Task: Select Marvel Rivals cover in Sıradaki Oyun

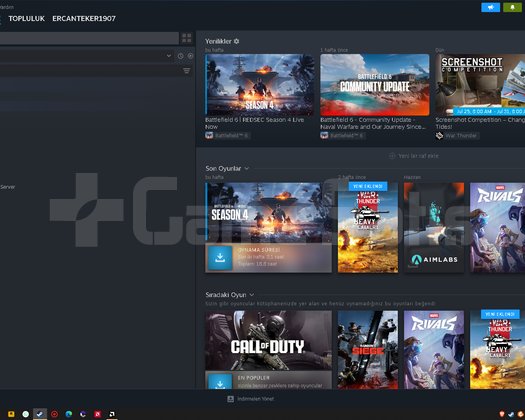Action: [434, 350]
